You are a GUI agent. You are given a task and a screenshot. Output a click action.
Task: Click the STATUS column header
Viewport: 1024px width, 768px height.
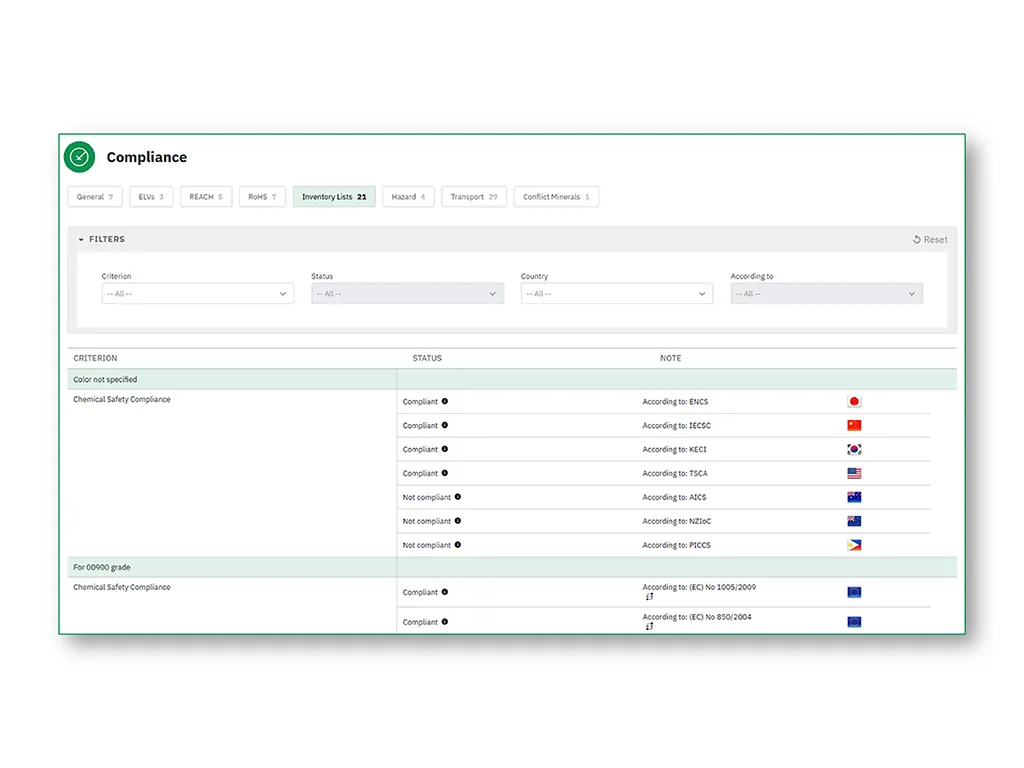pyautogui.click(x=427, y=358)
